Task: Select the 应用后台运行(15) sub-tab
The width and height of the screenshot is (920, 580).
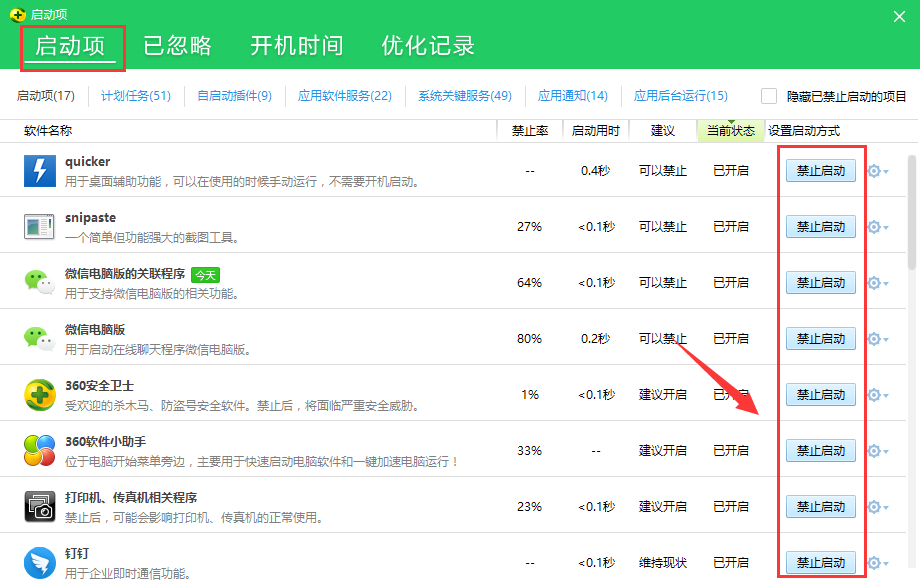Action: (x=681, y=96)
